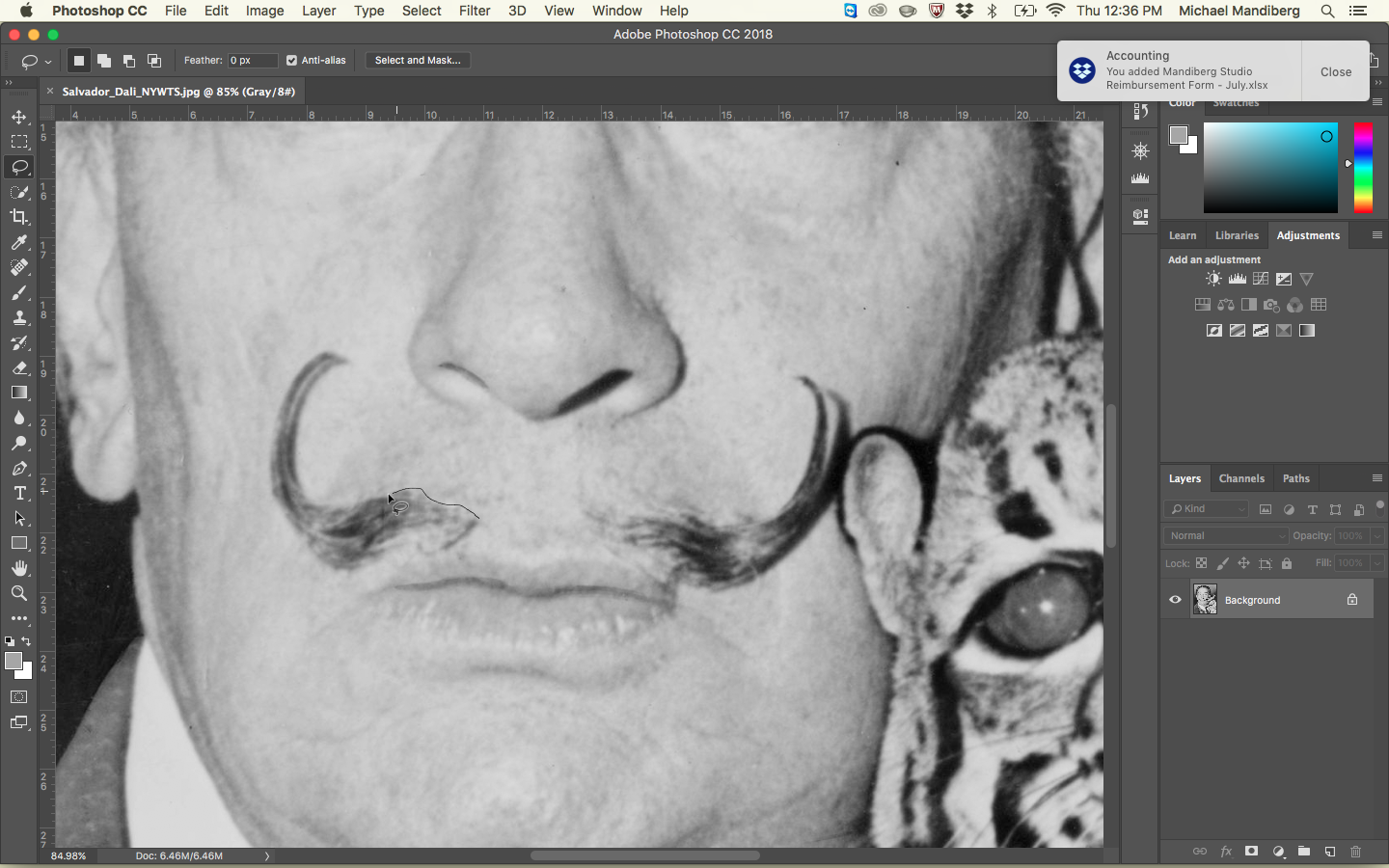
Task: Add a Brightness/Contrast adjustment
Action: coord(1213,279)
